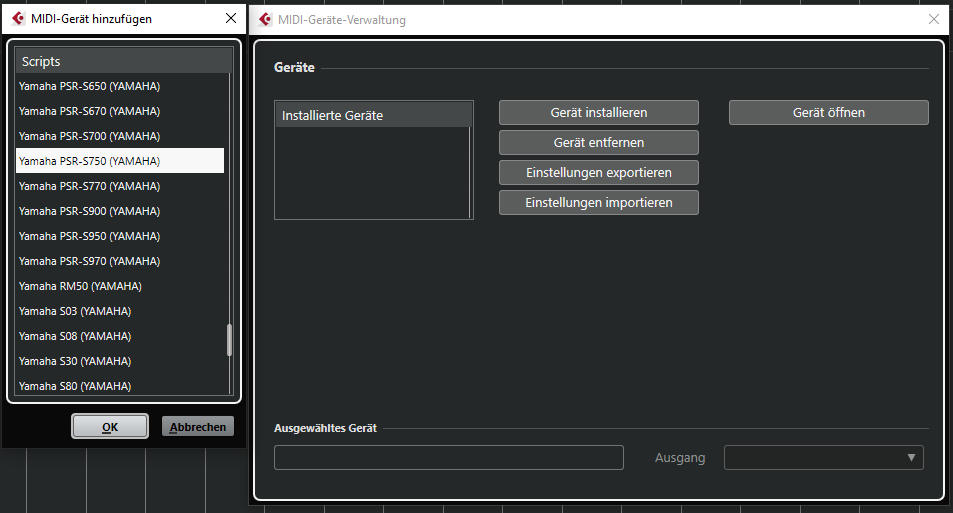Pick Yamaha RM50 (YAMAHA) device
The height and width of the screenshot is (513, 953).
click(x=120, y=286)
